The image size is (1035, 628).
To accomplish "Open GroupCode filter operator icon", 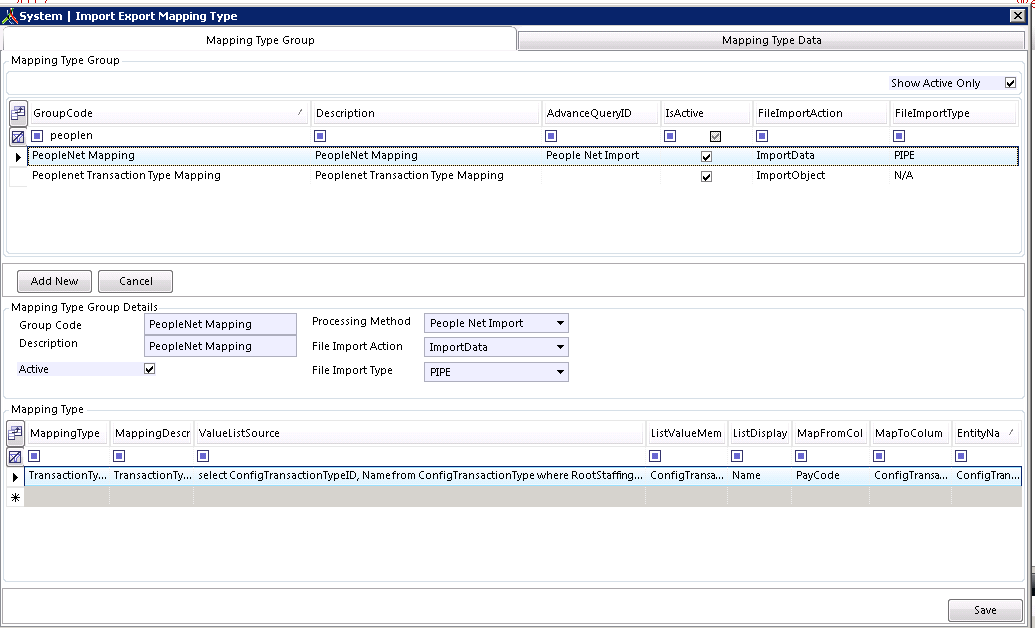I will [x=38, y=136].
